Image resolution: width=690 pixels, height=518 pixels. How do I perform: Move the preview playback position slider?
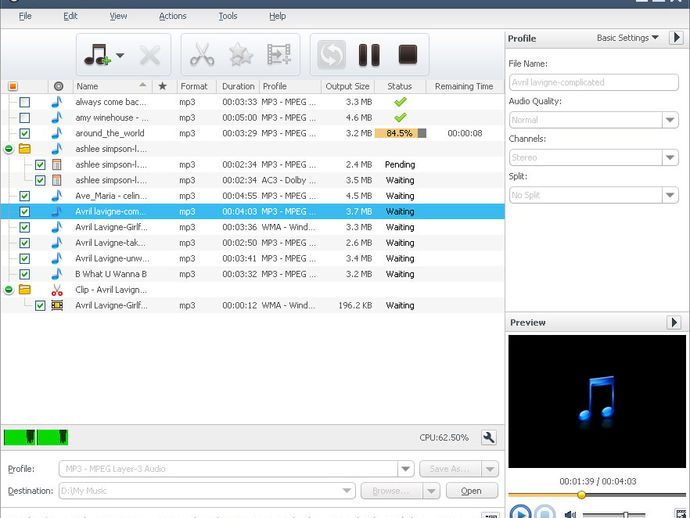(581, 495)
